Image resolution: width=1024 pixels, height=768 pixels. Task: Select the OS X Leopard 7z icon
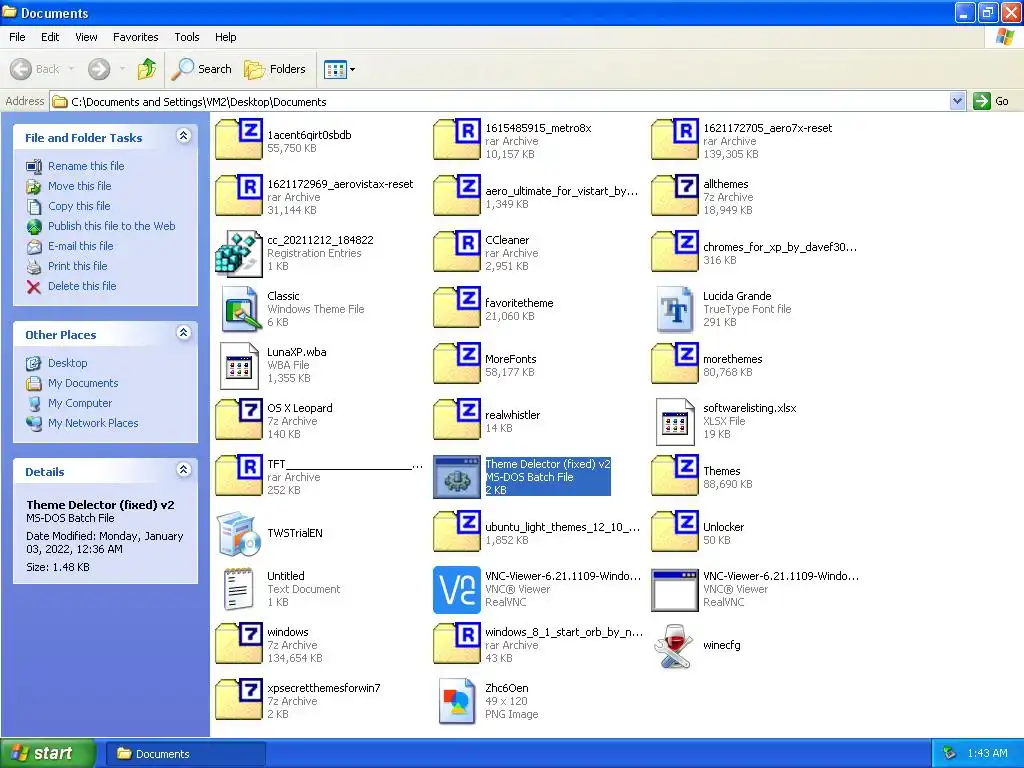[x=239, y=419]
